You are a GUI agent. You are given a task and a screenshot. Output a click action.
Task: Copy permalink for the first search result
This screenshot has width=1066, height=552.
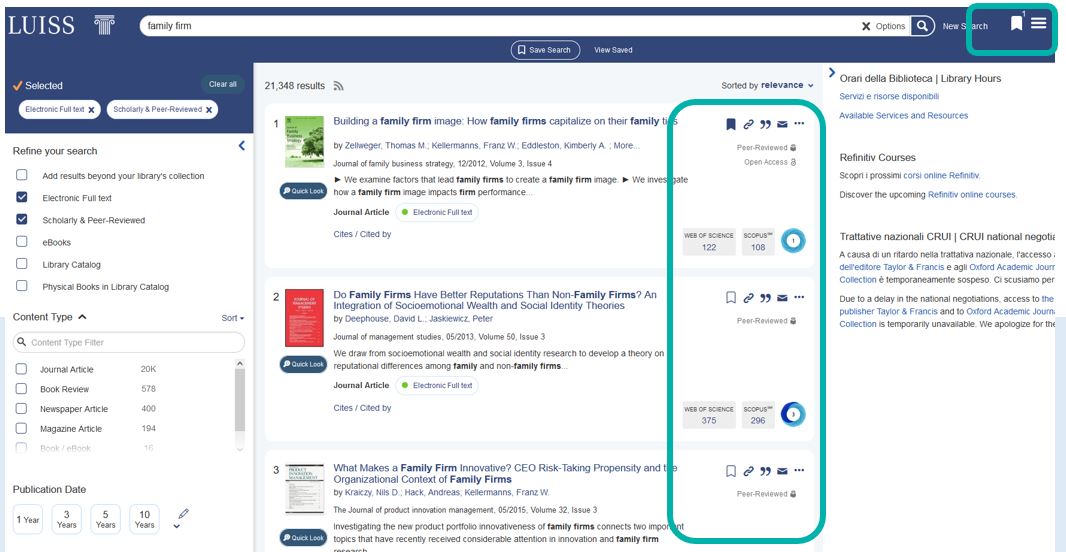pyautogui.click(x=748, y=125)
